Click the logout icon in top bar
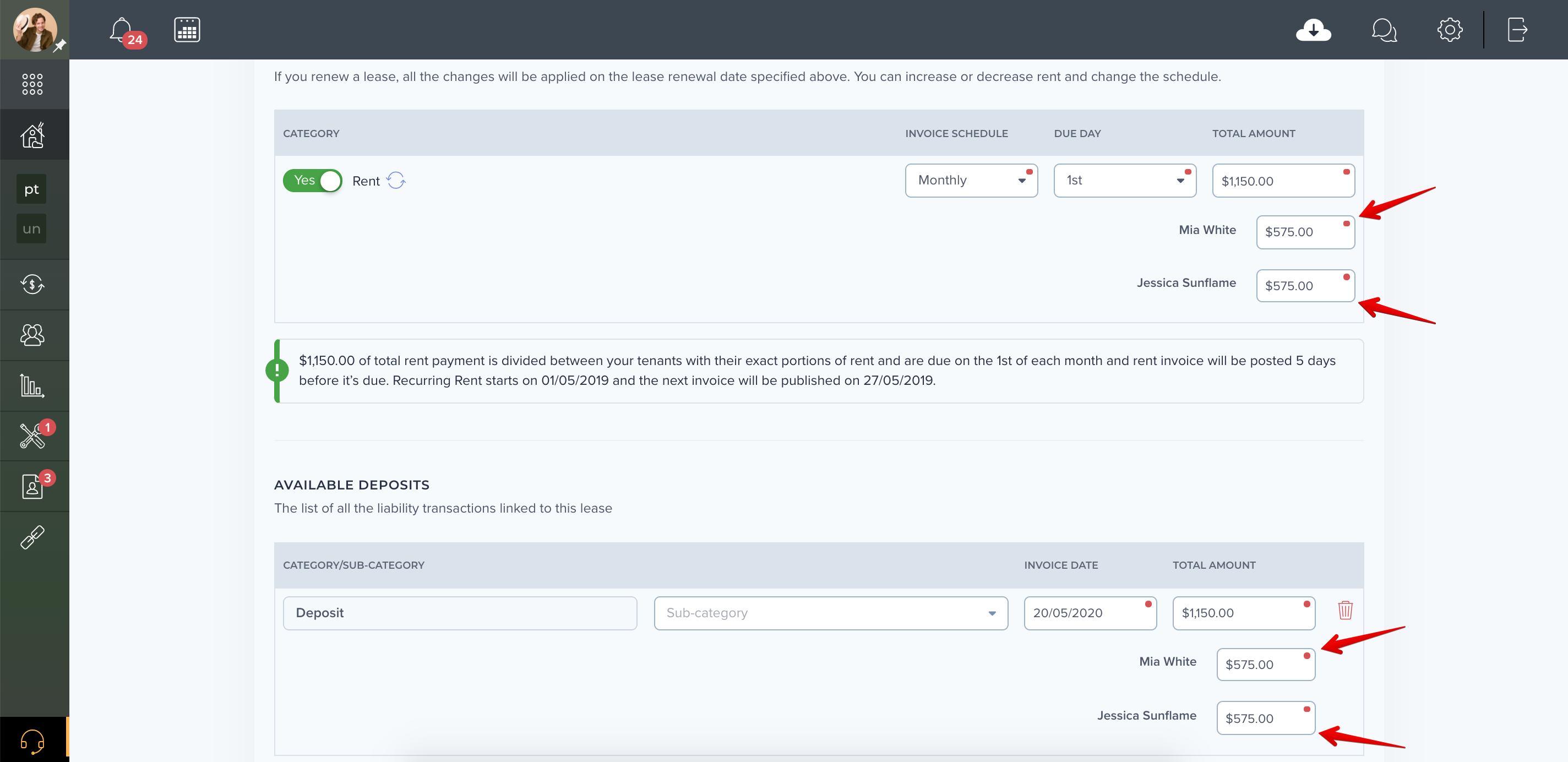The width and height of the screenshot is (1568, 762). [x=1517, y=29]
